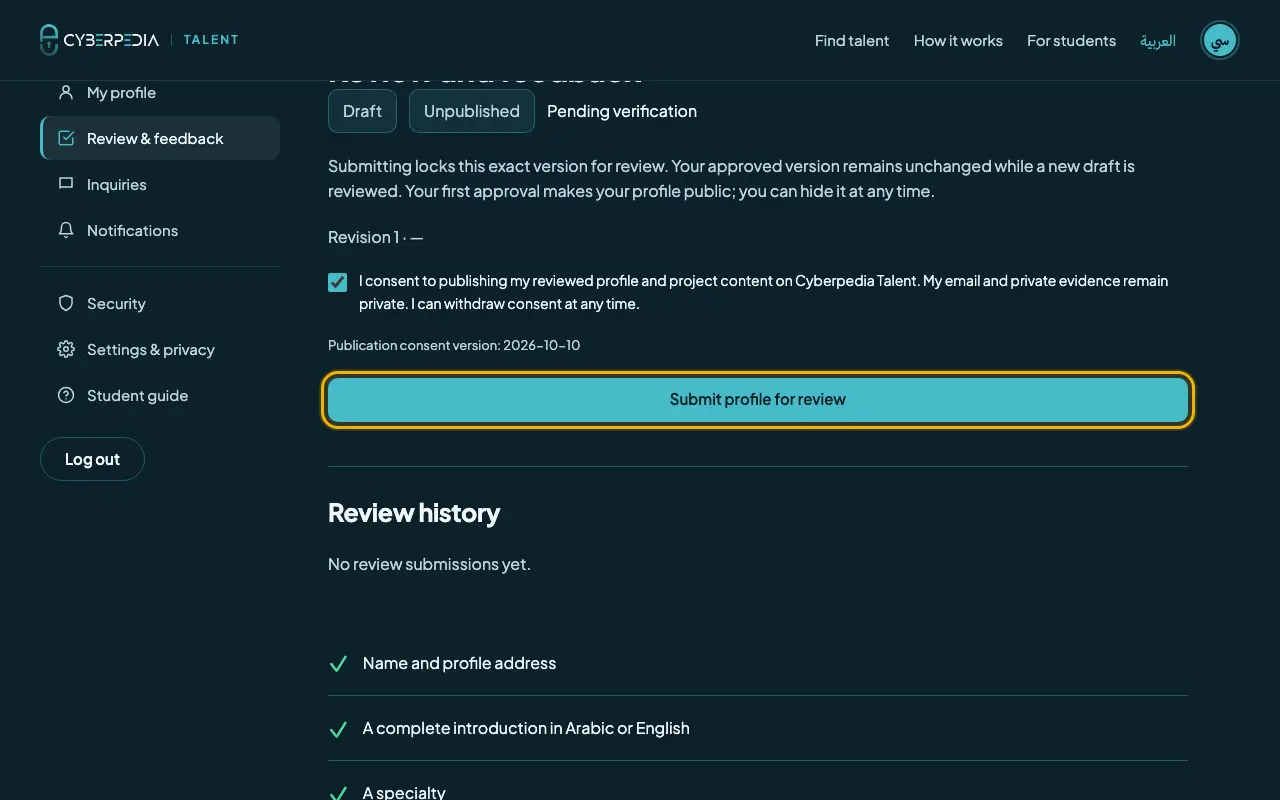Screen dimensions: 1280x800
Task: Open the Student guide link
Action: (x=160, y=395)
